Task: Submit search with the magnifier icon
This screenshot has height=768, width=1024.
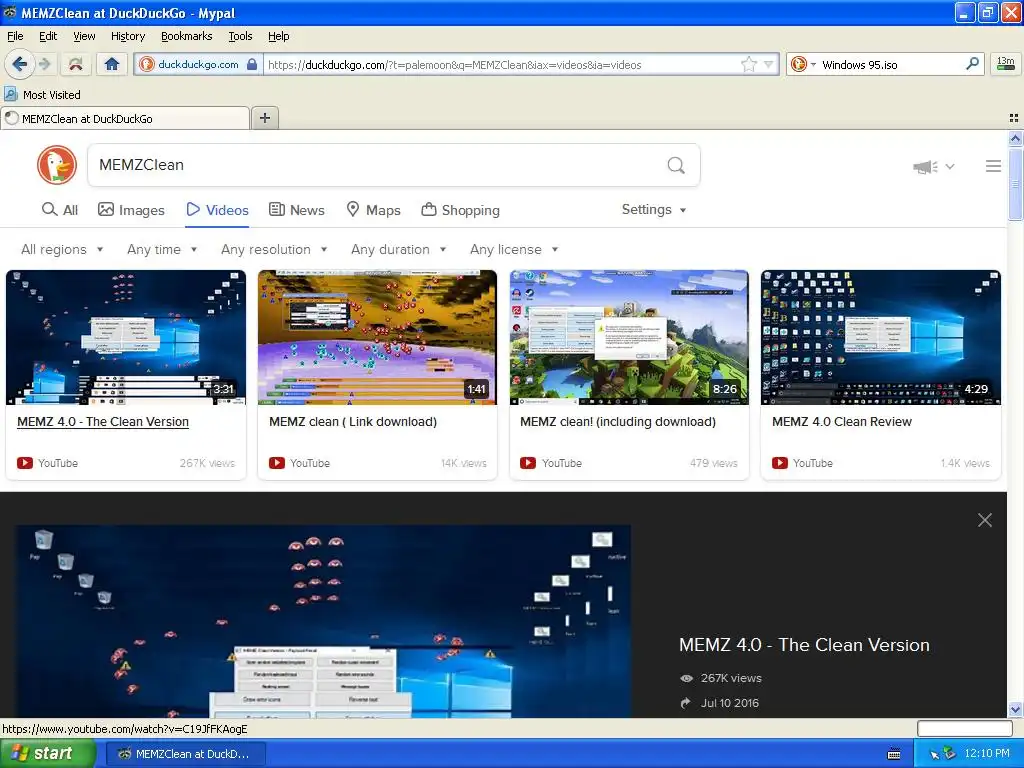Action: [676, 165]
